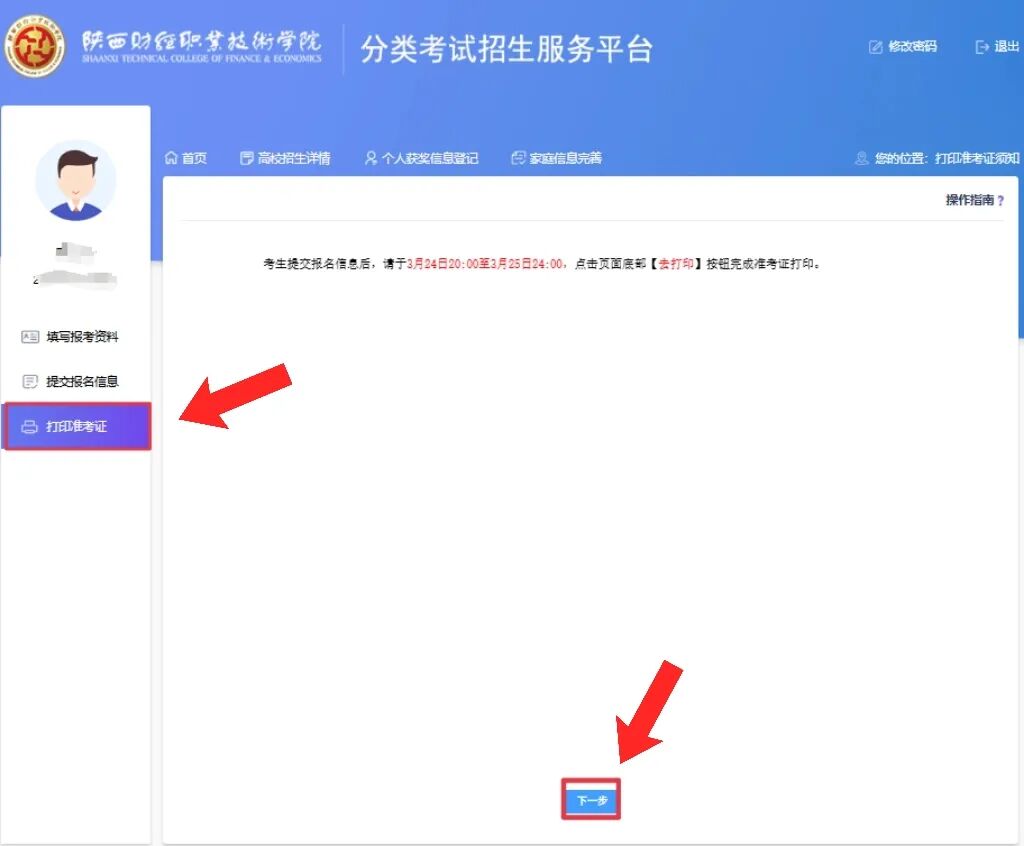The height and width of the screenshot is (846, 1024).
Task: Click the red 去打印 text in the notice
Action: point(675,265)
